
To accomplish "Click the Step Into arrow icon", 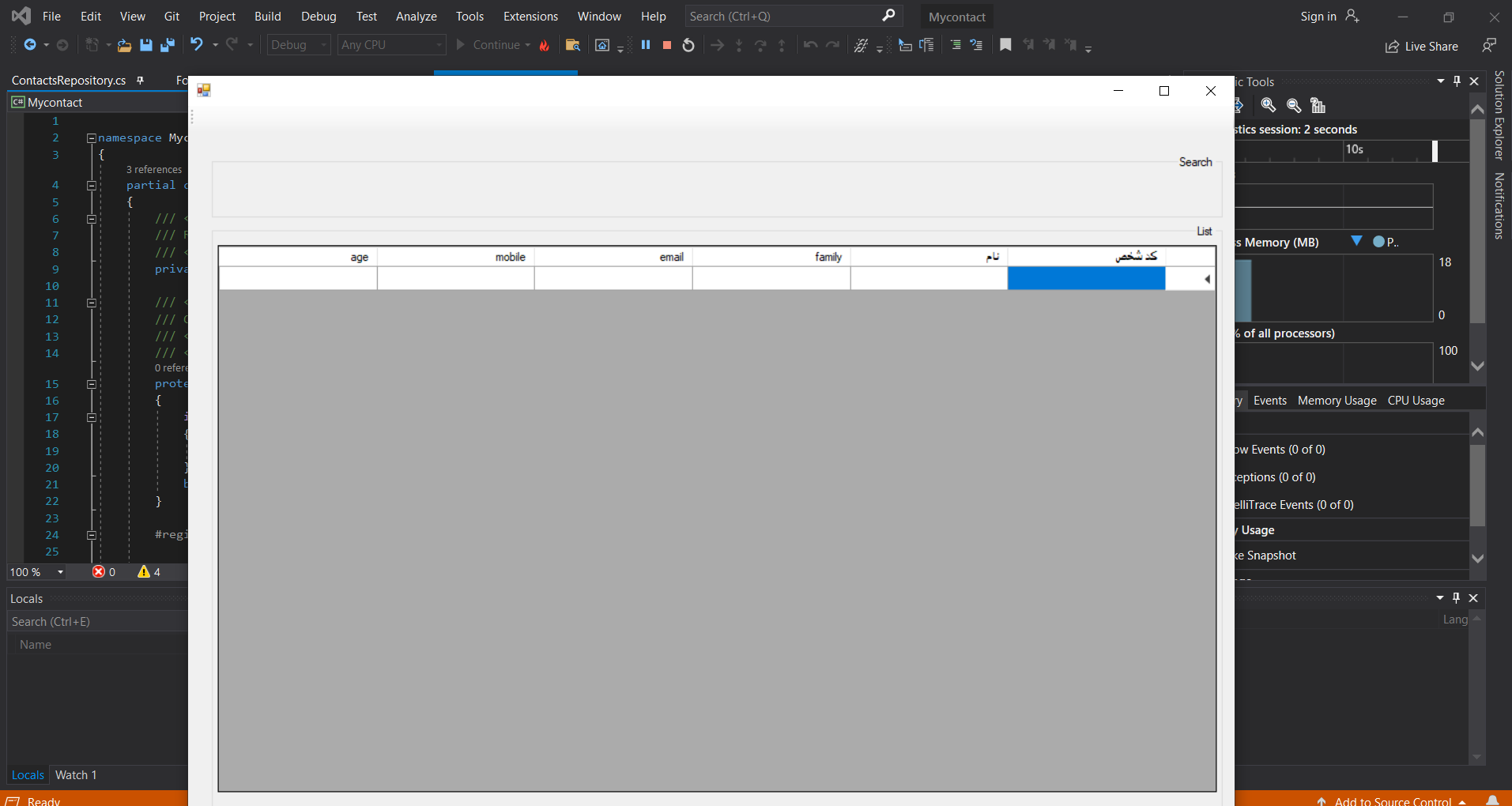I will point(739,45).
